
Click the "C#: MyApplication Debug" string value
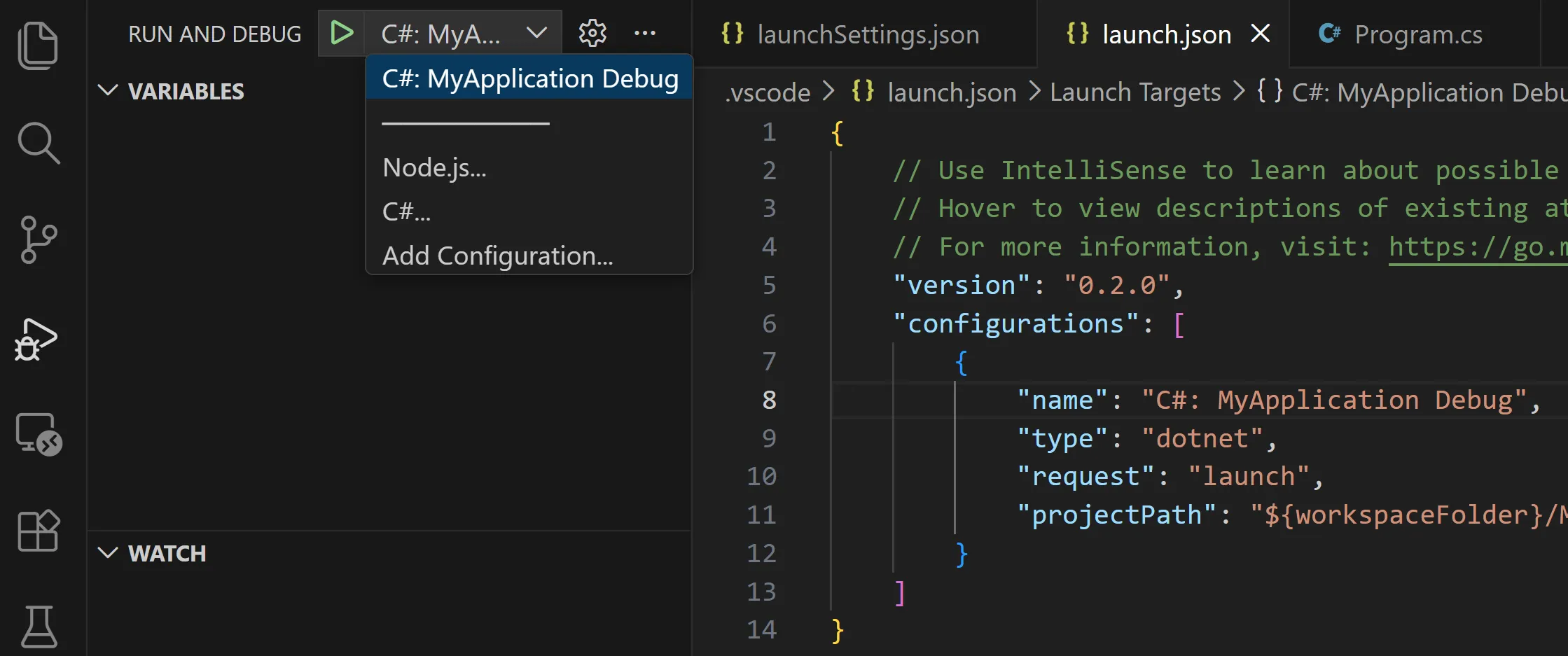point(1334,400)
